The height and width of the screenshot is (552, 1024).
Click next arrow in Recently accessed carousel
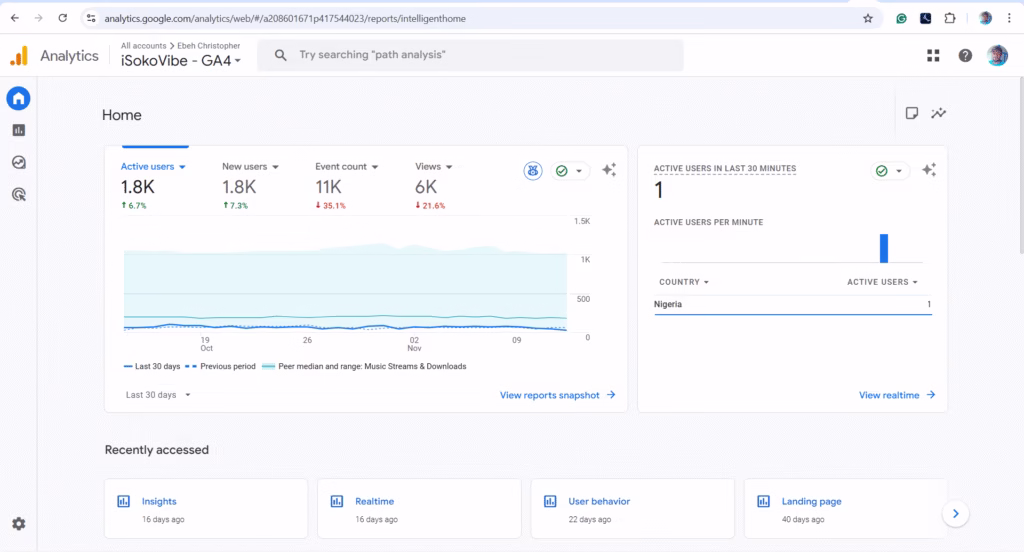956,513
